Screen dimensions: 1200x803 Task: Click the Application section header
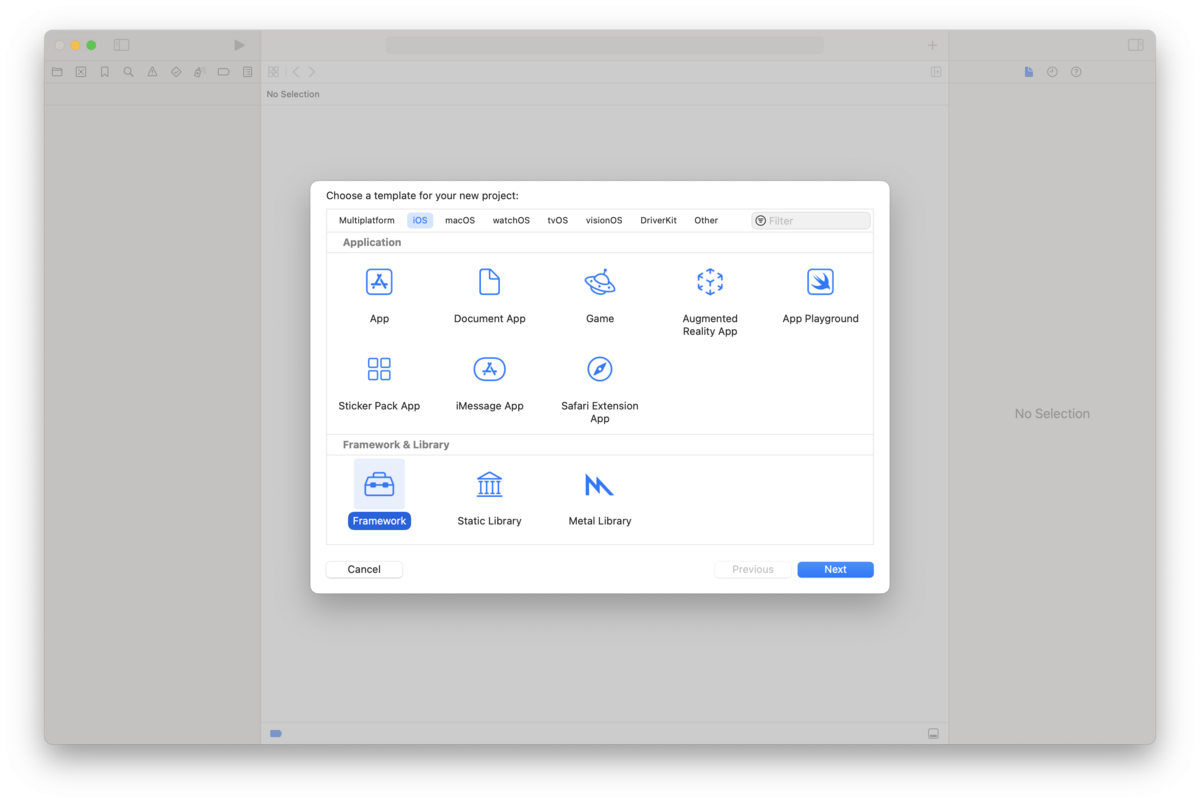click(372, 242)
